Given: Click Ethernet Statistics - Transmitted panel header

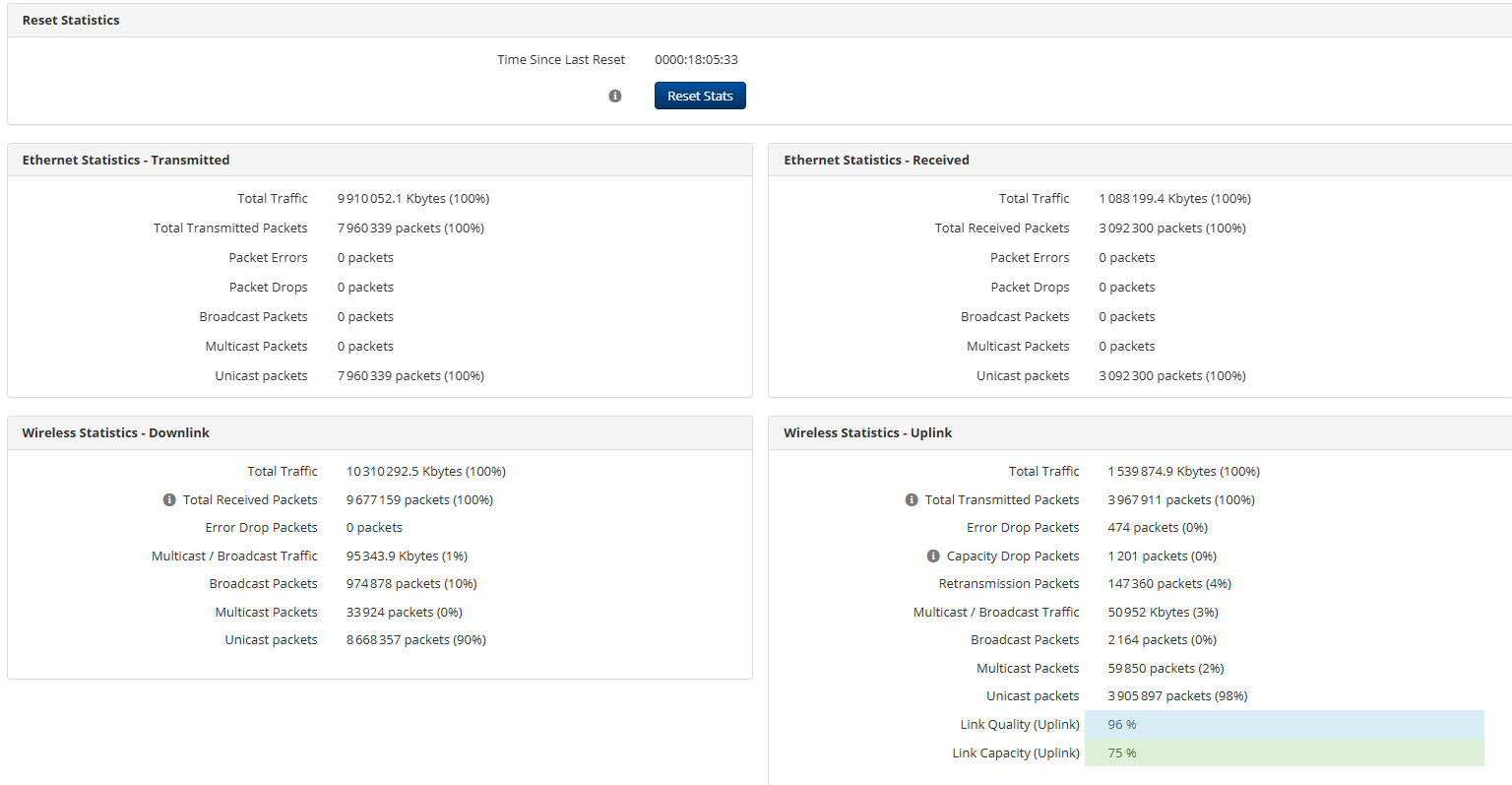Looking at the screenshot, I should pos(126,160).
